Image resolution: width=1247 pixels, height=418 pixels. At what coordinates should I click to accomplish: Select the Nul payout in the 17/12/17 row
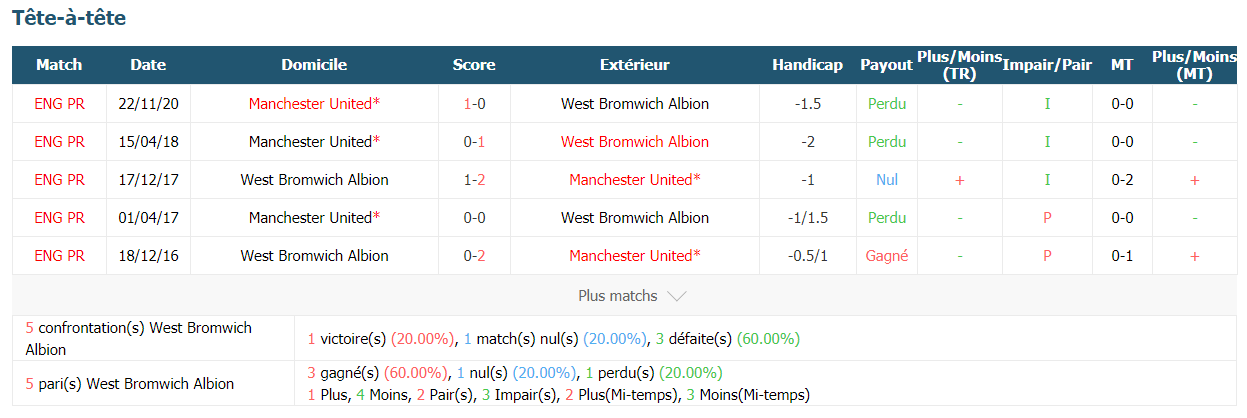coord(887,180)
